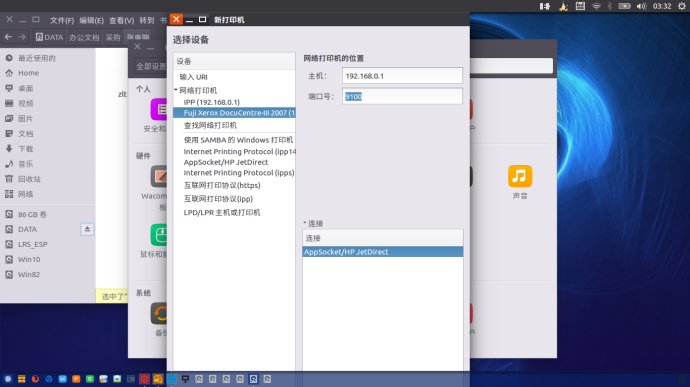Viewport: 690px width, 387px height.
Task: Open LRS_ESP volume in sidebar
Action: [x=32, y=244]
